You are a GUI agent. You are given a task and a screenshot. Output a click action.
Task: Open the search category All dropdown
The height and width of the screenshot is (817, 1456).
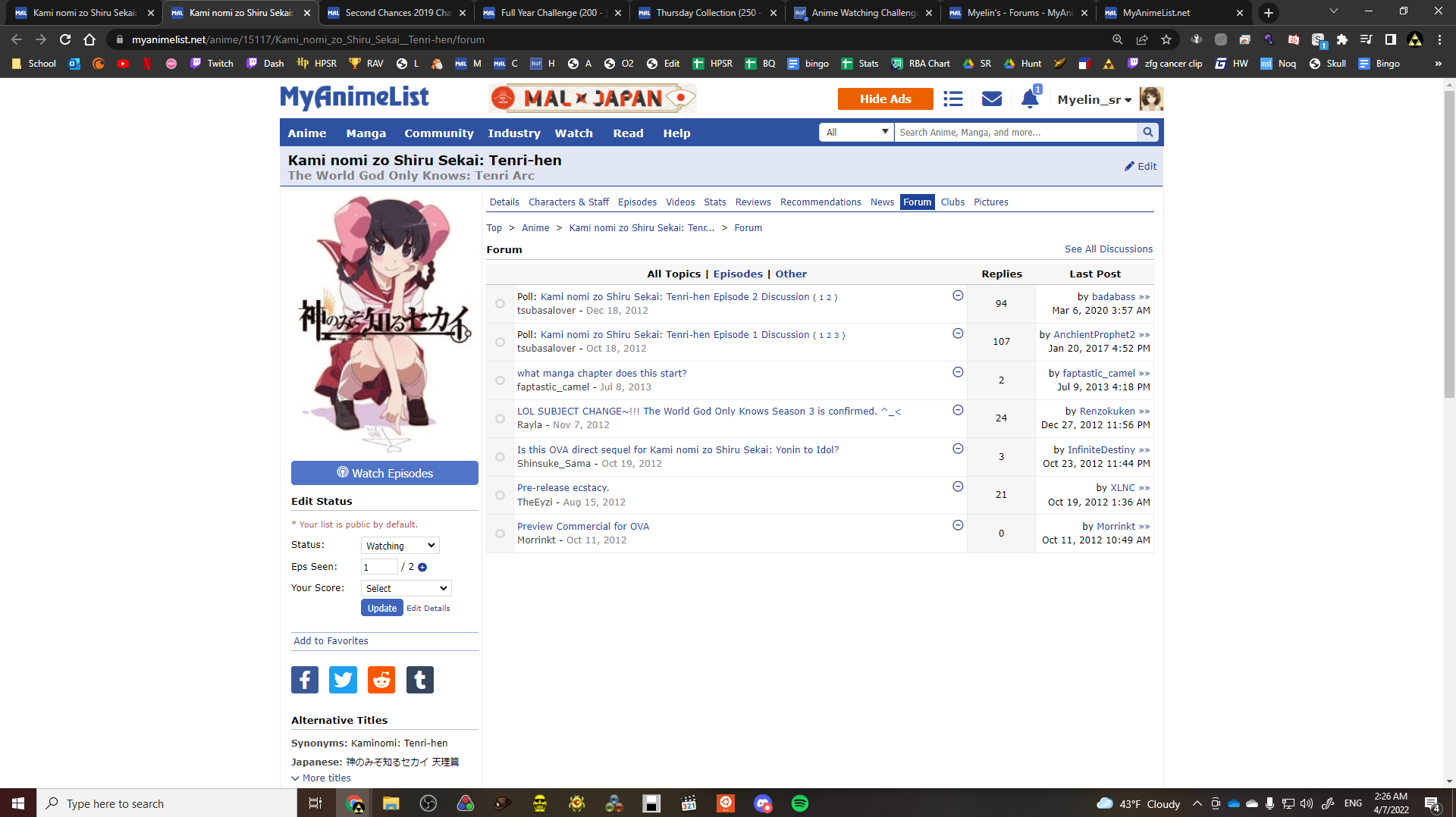coord(857,133)
